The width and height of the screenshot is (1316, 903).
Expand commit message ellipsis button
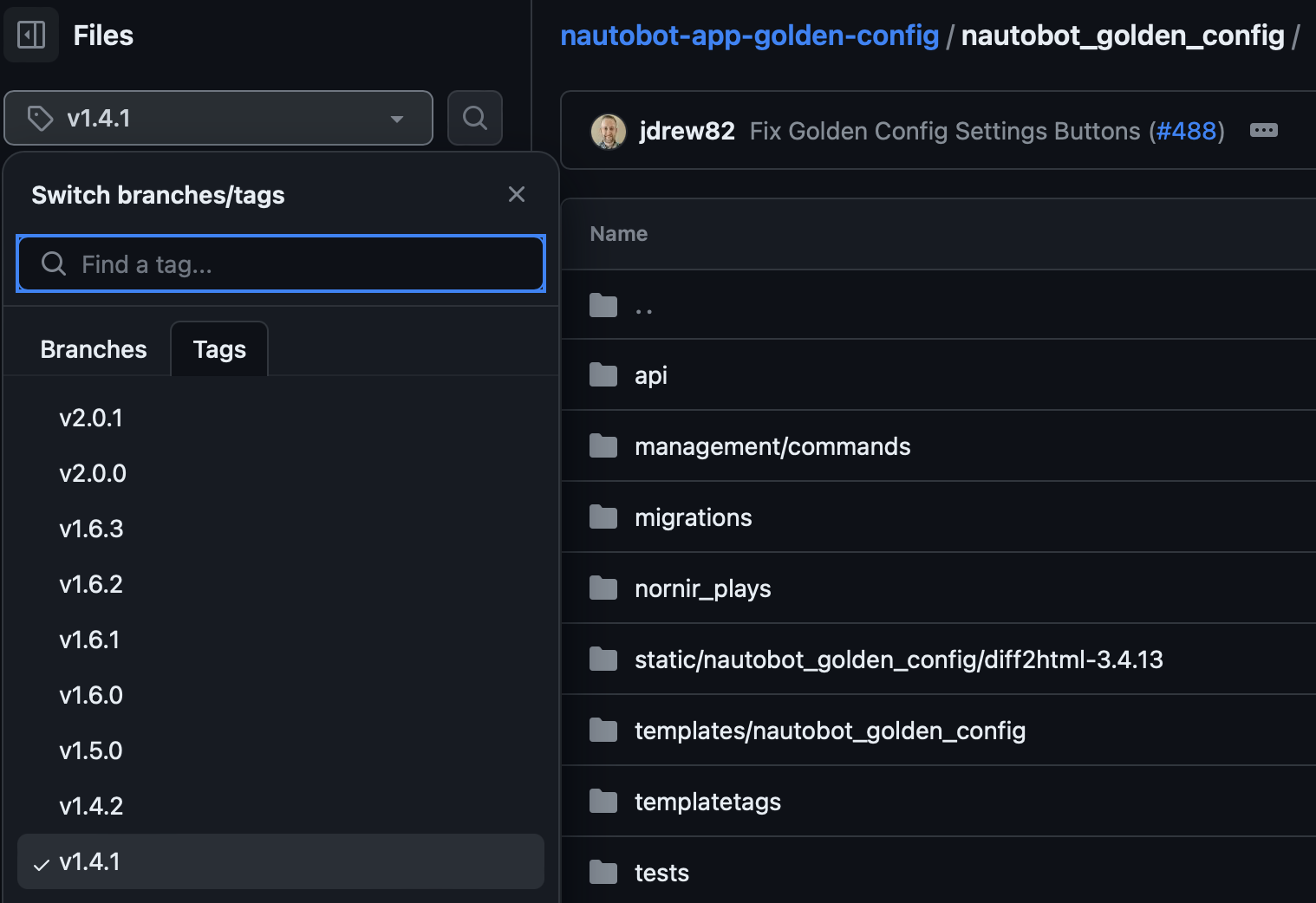tap(1263, 131)
